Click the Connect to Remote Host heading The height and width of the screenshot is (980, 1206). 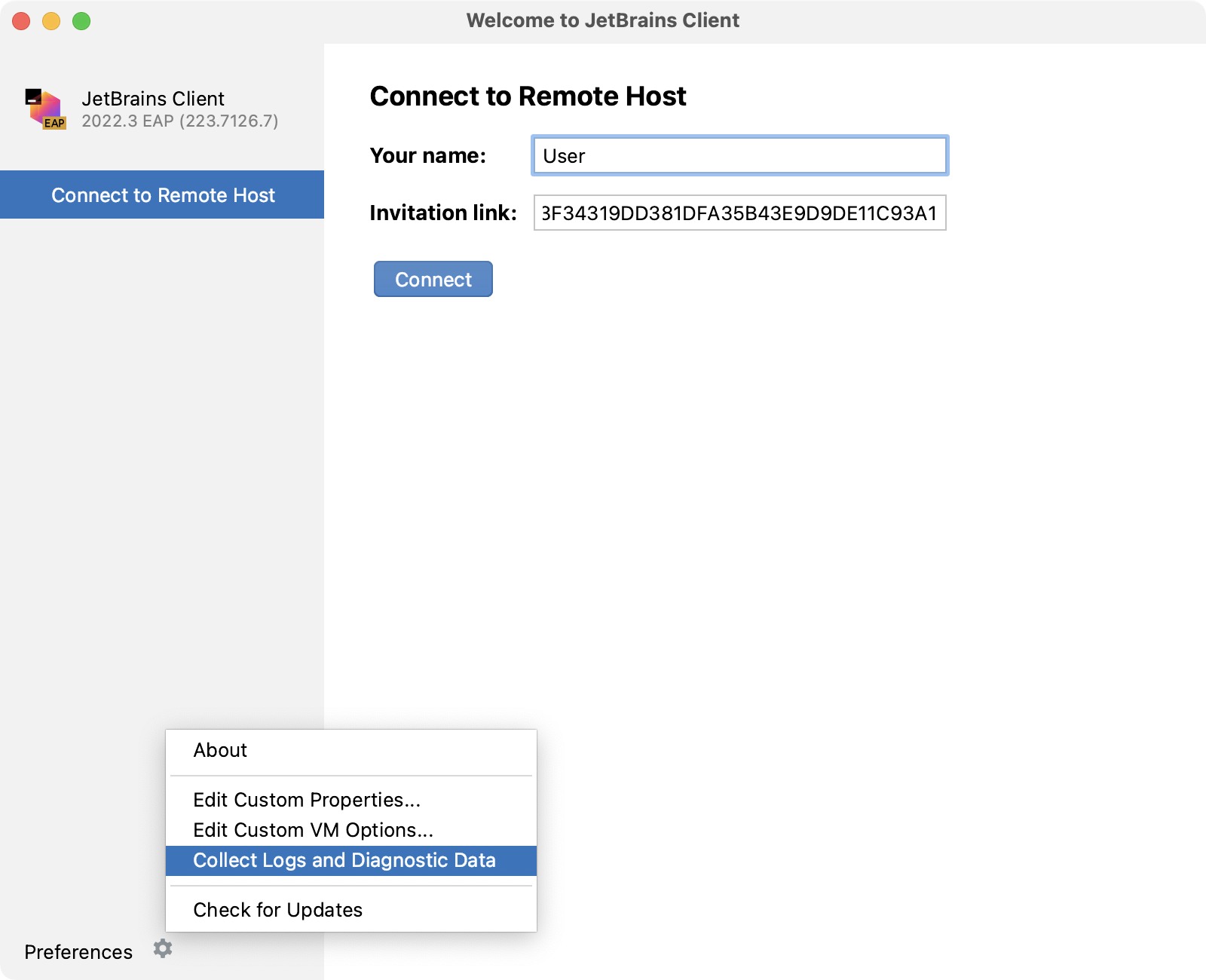click(528, 96)
